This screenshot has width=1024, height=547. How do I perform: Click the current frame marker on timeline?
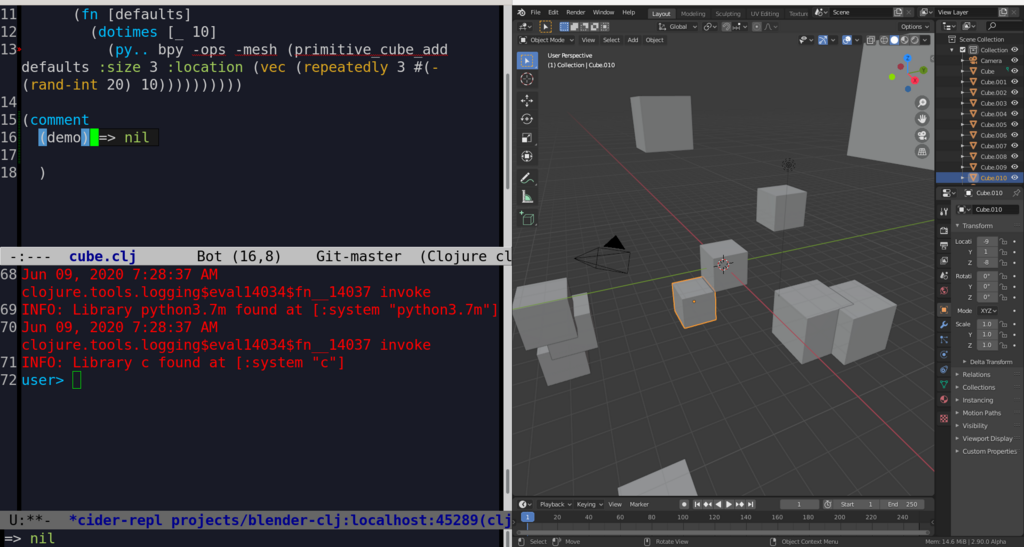point(527,517)
